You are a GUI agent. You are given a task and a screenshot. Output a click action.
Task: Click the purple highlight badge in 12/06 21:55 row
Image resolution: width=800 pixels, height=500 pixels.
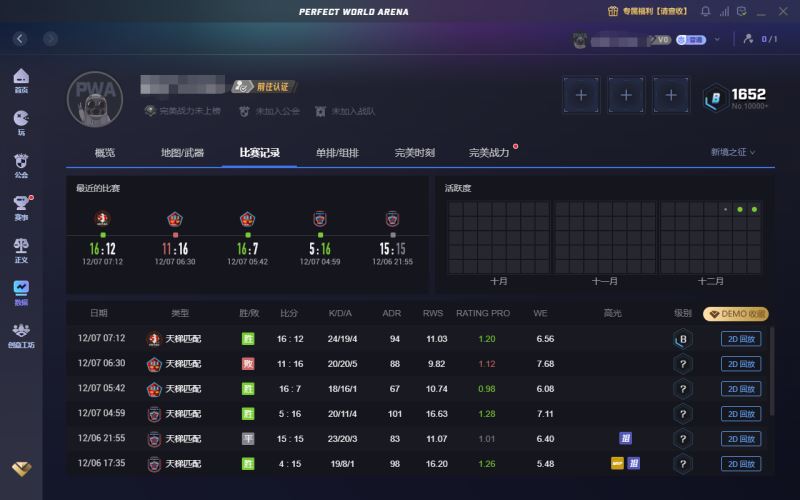[626, 438]
